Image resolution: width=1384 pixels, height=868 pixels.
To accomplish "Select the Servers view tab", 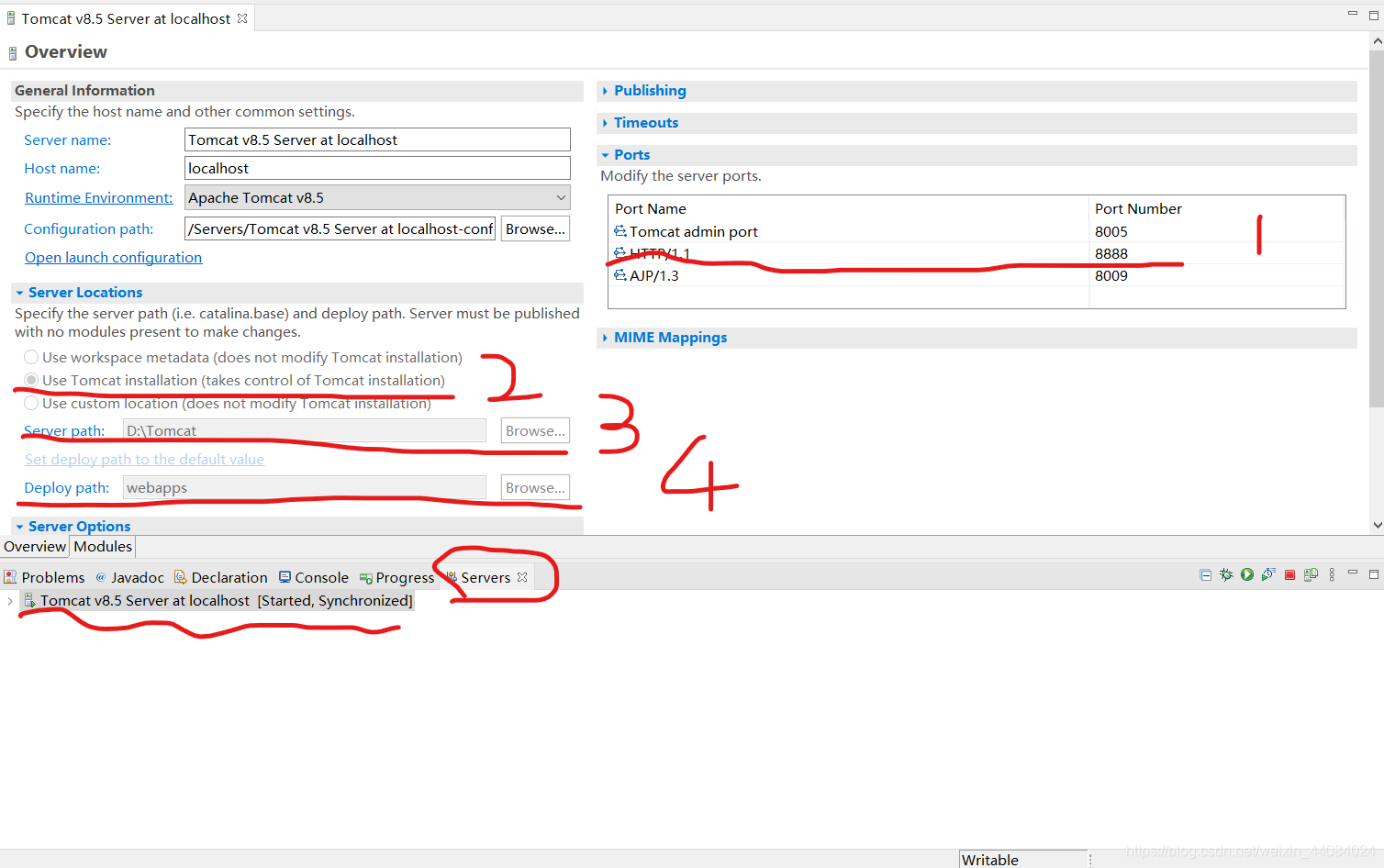I will (x=486, y=577).
